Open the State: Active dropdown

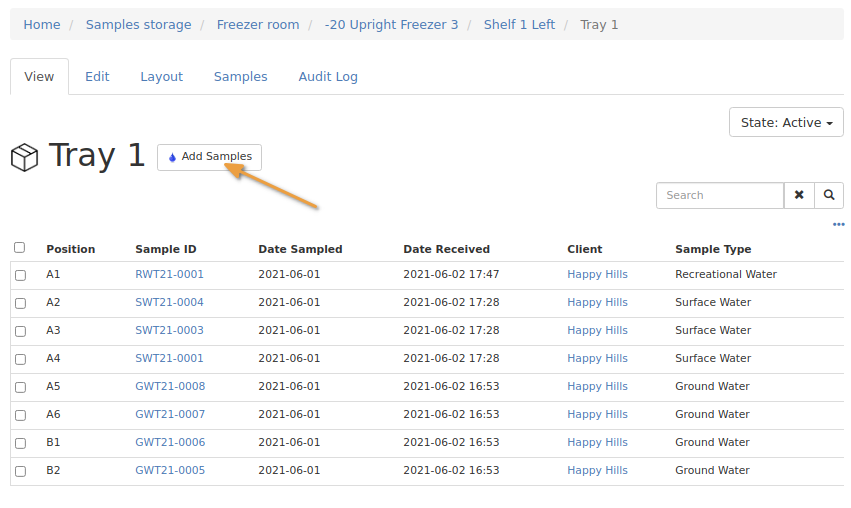coord(786,123)
